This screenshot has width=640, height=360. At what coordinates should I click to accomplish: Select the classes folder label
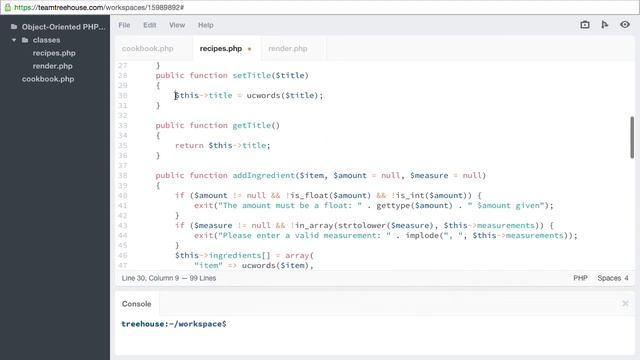click(x=46, y=40)
